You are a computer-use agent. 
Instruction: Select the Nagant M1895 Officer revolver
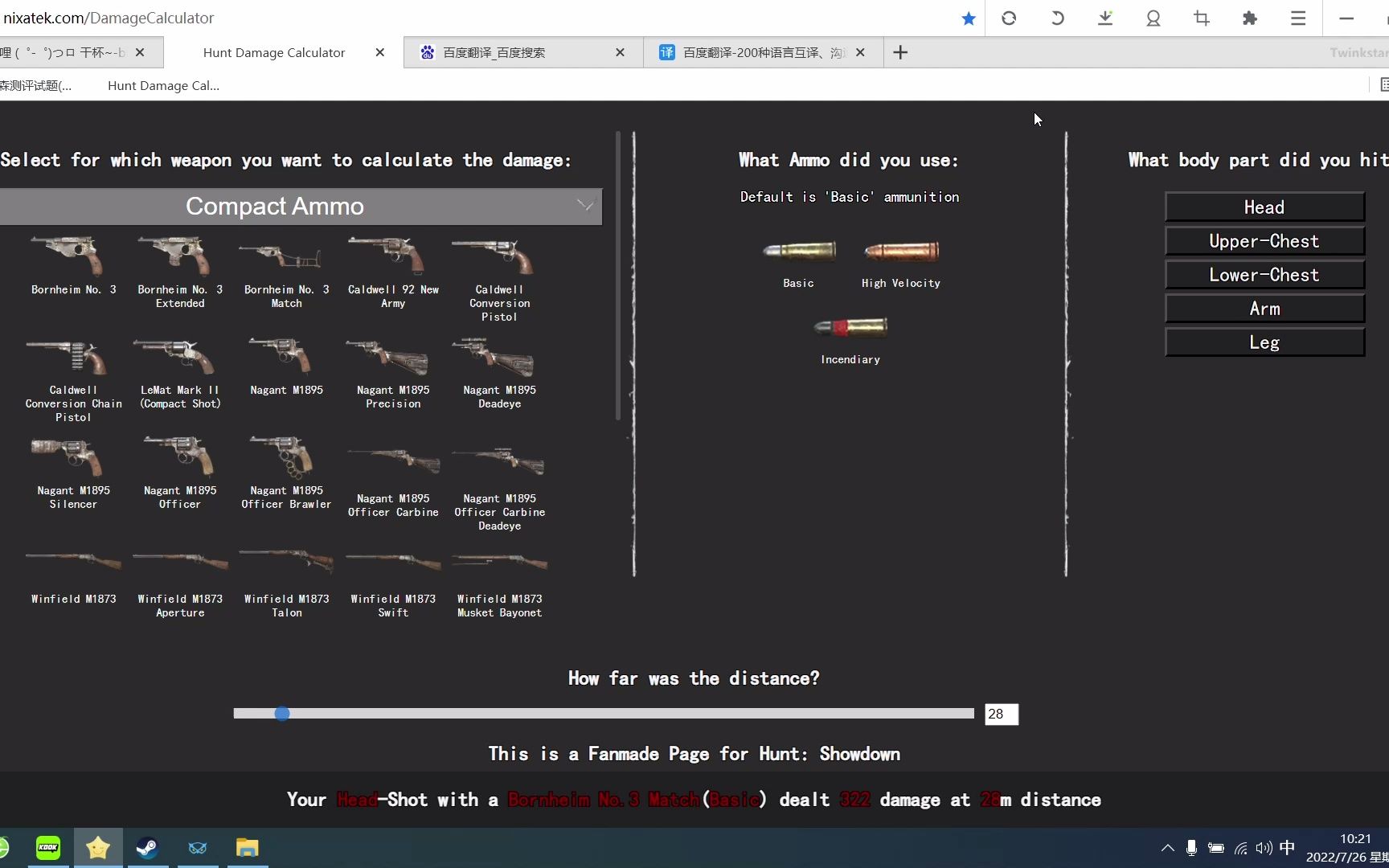[x=180, y=473]
